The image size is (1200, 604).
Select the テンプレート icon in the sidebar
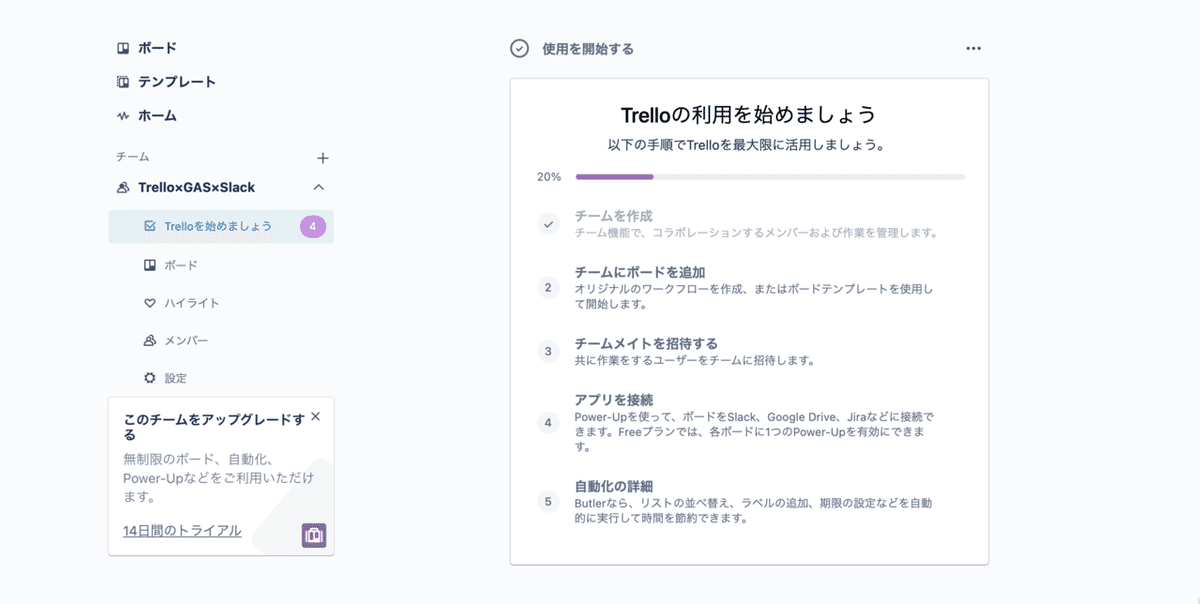pos(122,81)
